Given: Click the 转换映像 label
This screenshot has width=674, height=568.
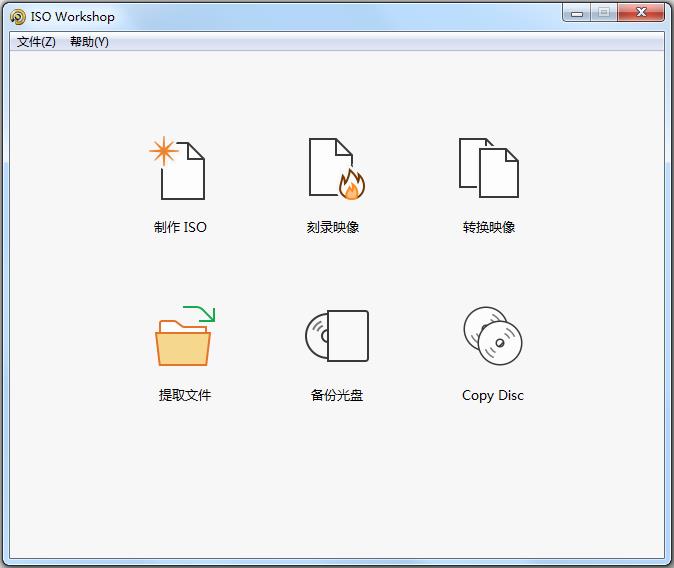Looking at the screenshot, I should (489, 227).
